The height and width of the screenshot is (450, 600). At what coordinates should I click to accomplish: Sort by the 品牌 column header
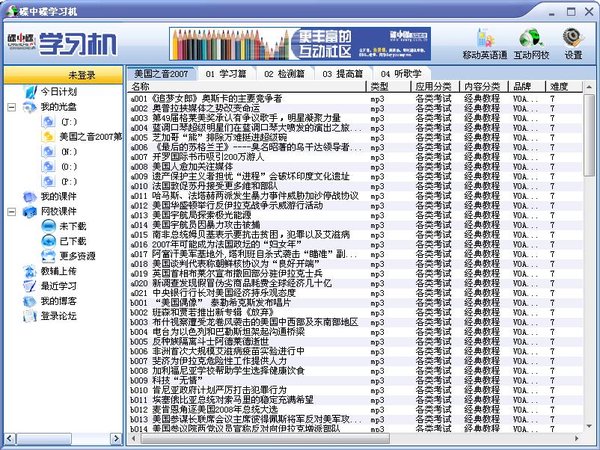tap(527, 86)
